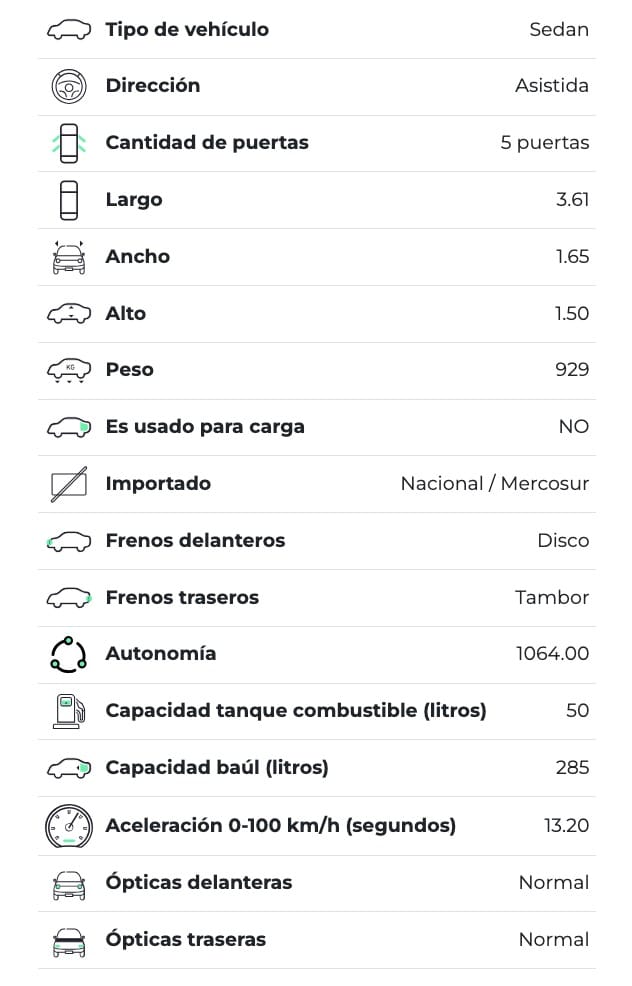Viewport: 632px width, 986px height.
Task: Click the Frenos traseros Tambor value
Action: click(552, 598)
